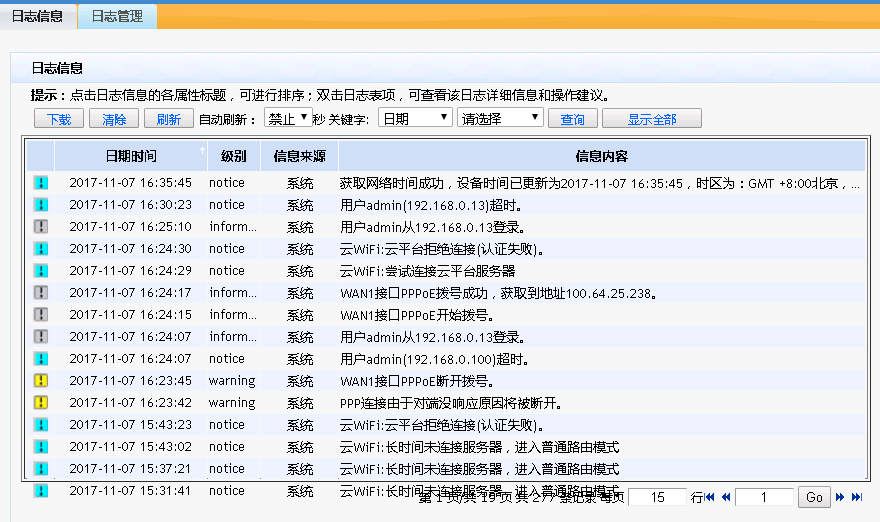Image resolution: width=880 pixels, height=522 pixels.
Task: Click the 查询 search button
Action: point(572,119)
